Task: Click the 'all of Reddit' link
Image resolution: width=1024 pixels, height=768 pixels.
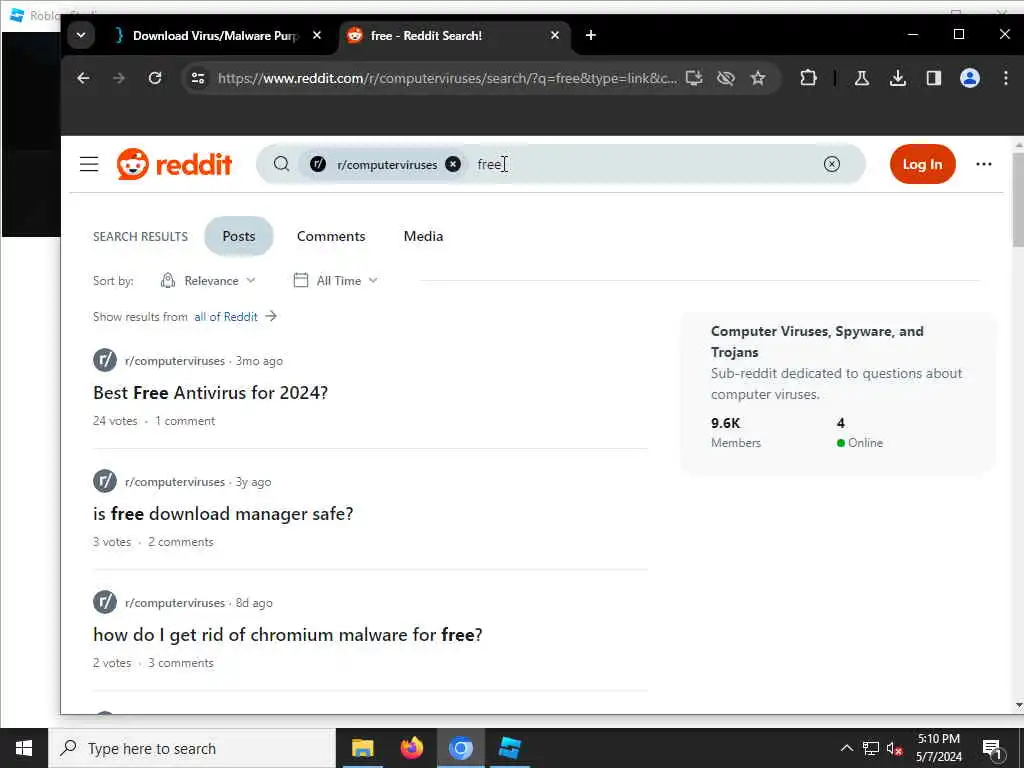Action: (x=226, y=317)
